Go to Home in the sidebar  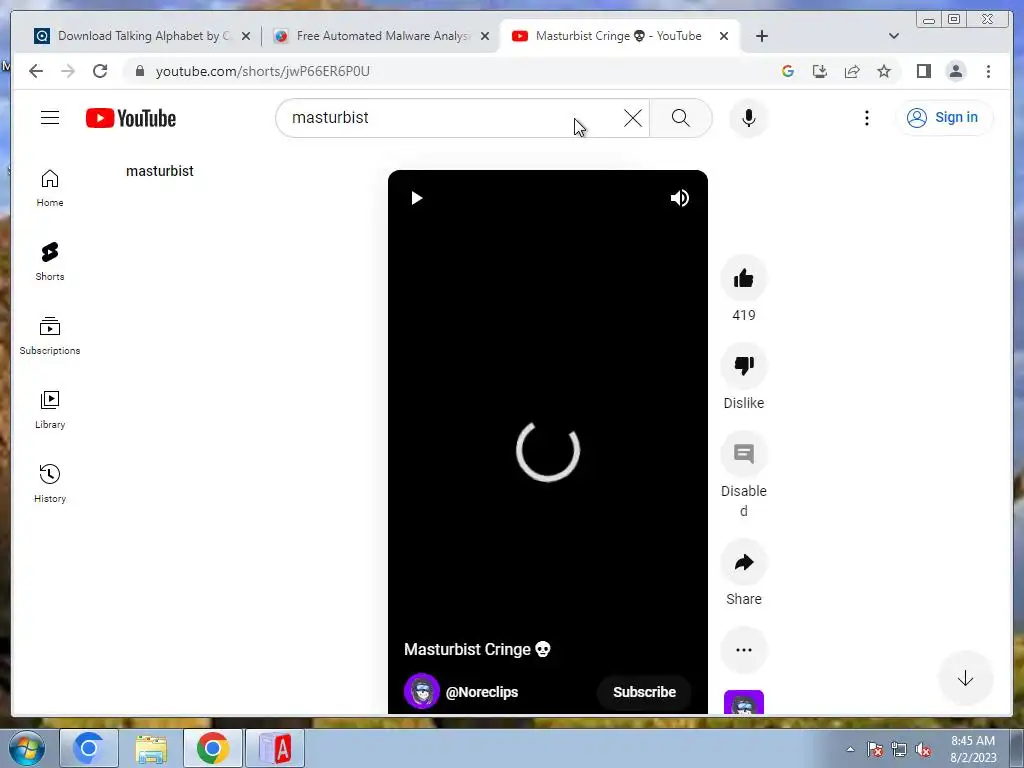[x=50, y=188]
